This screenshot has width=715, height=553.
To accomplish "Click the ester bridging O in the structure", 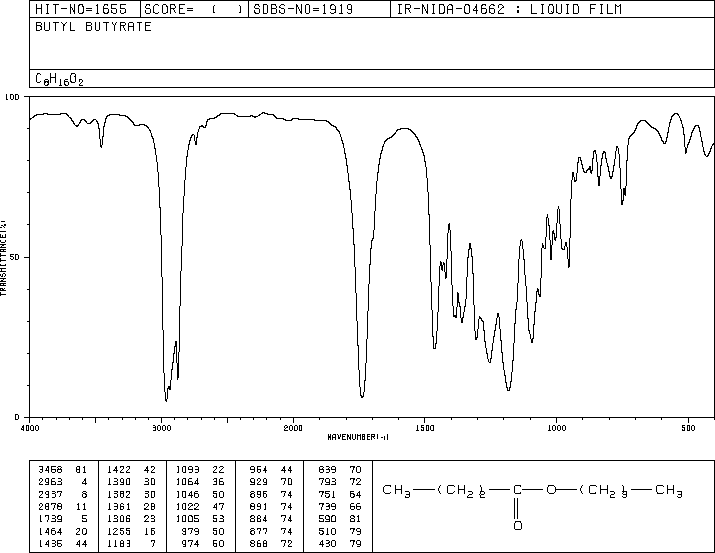I will coord(551,490).
